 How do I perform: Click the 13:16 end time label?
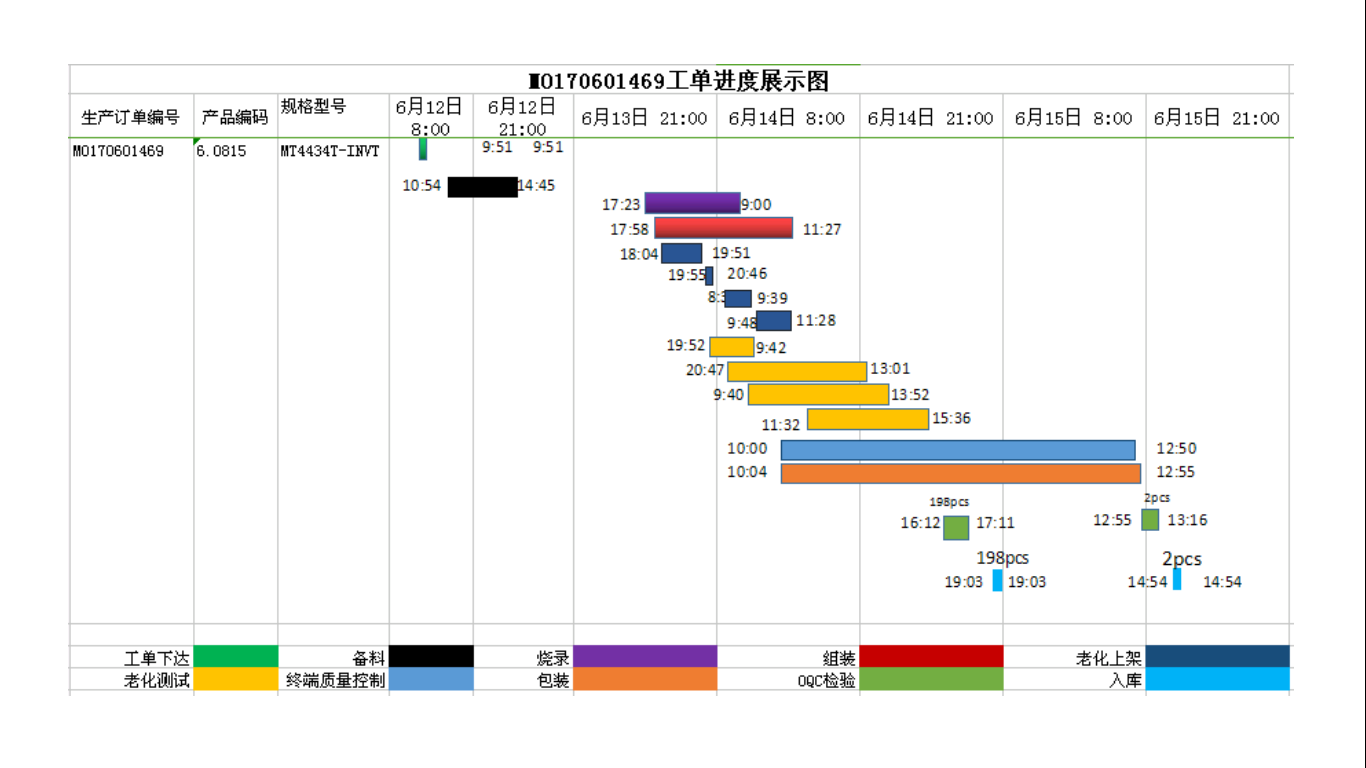(1187, 520)
